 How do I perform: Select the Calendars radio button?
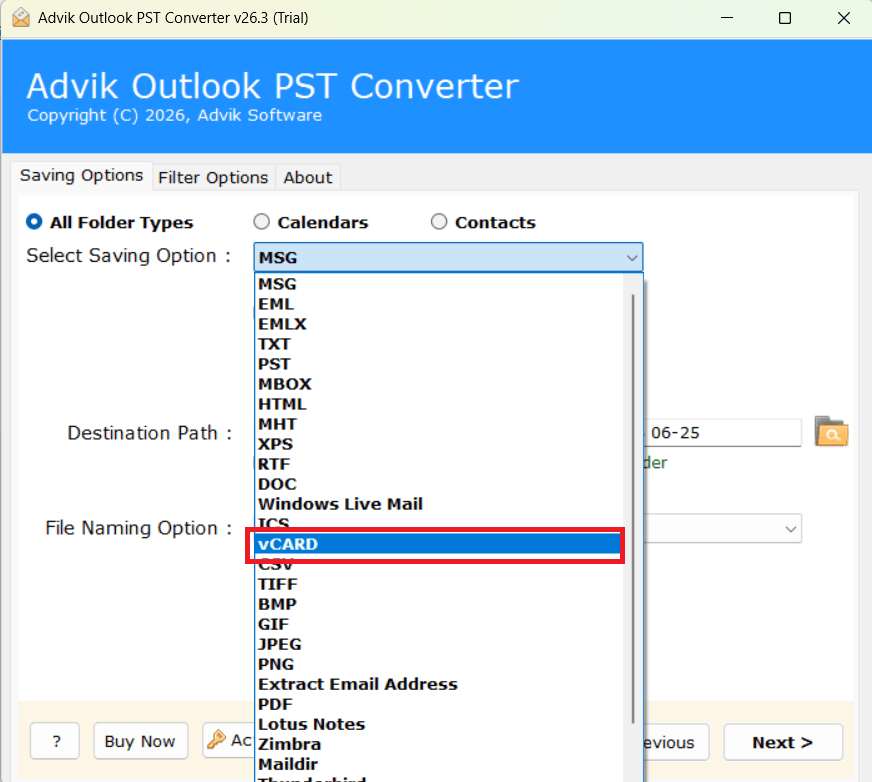click(x=261, y=222)
